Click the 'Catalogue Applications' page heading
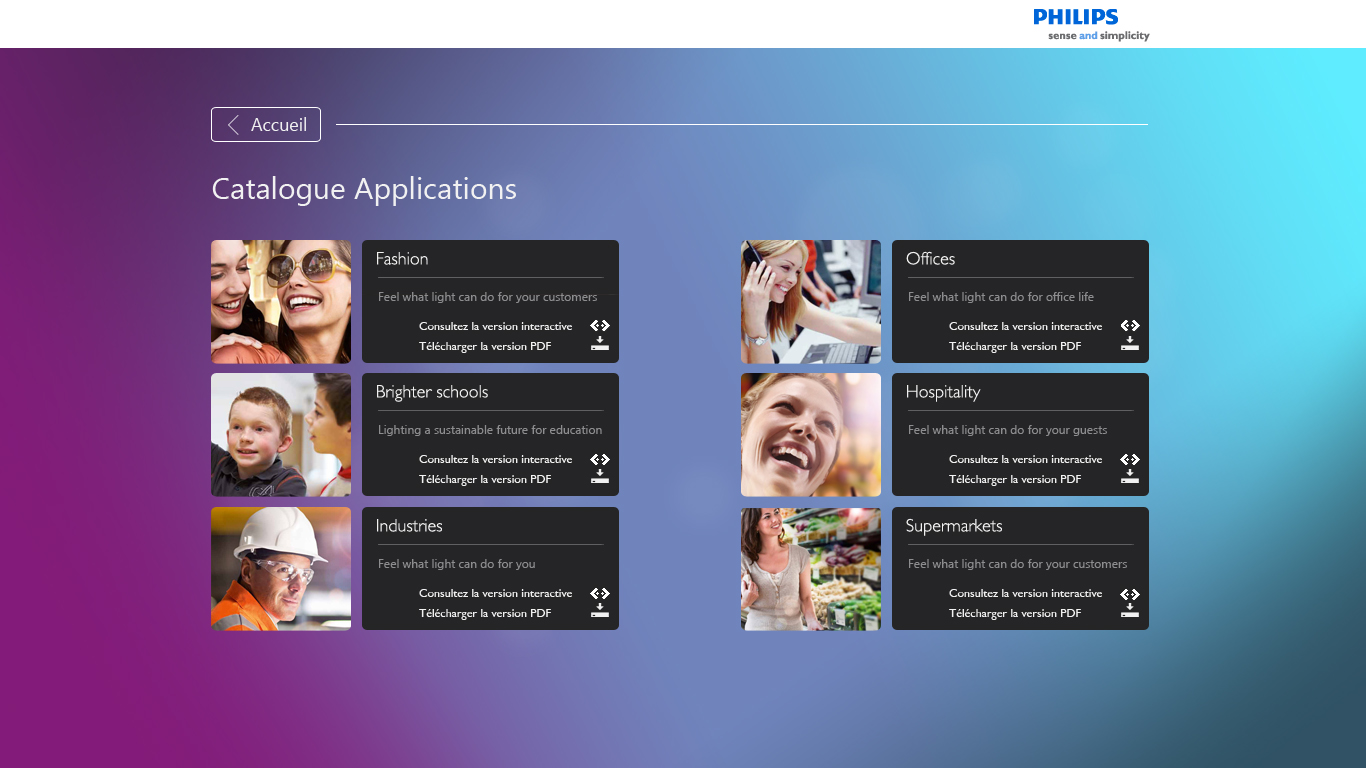 [364, 189]
